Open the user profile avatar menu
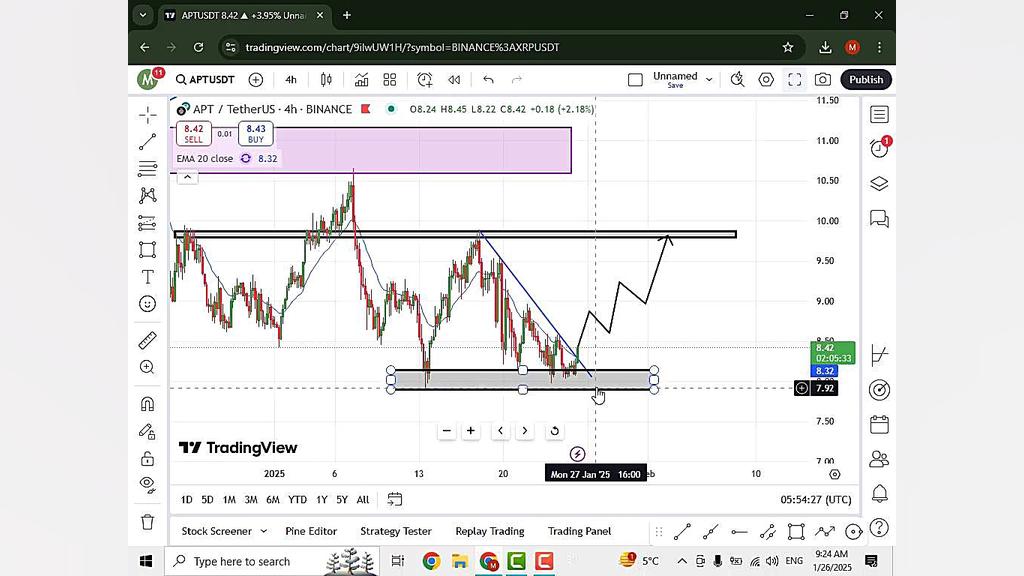 (148, 80)
